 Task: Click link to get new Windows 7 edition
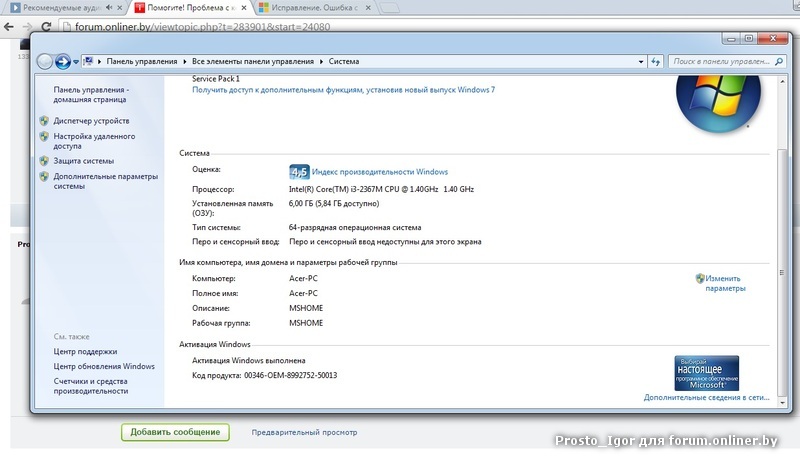click(343, 90)
